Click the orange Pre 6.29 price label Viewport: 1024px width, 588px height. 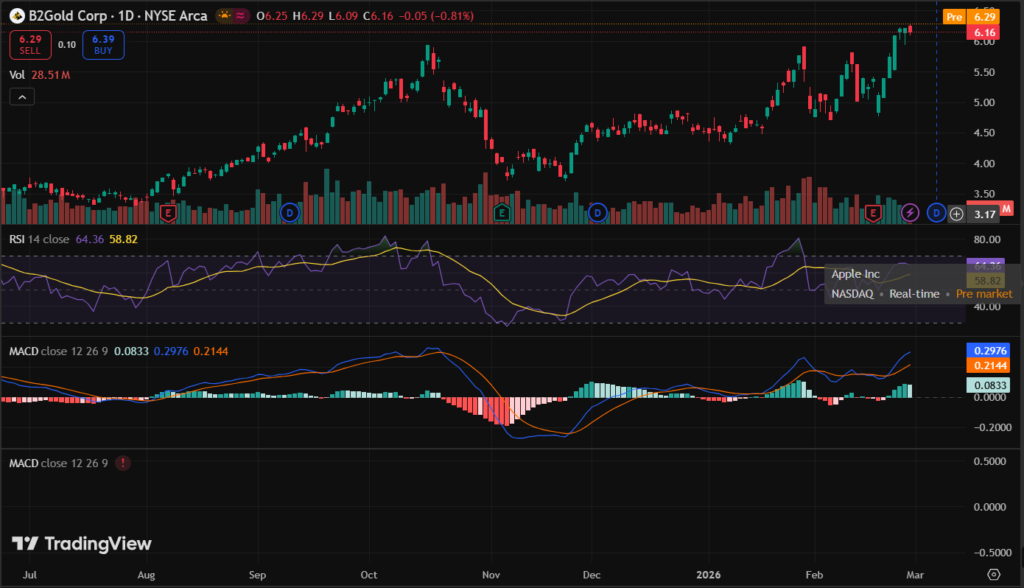(x=969, y=17)
